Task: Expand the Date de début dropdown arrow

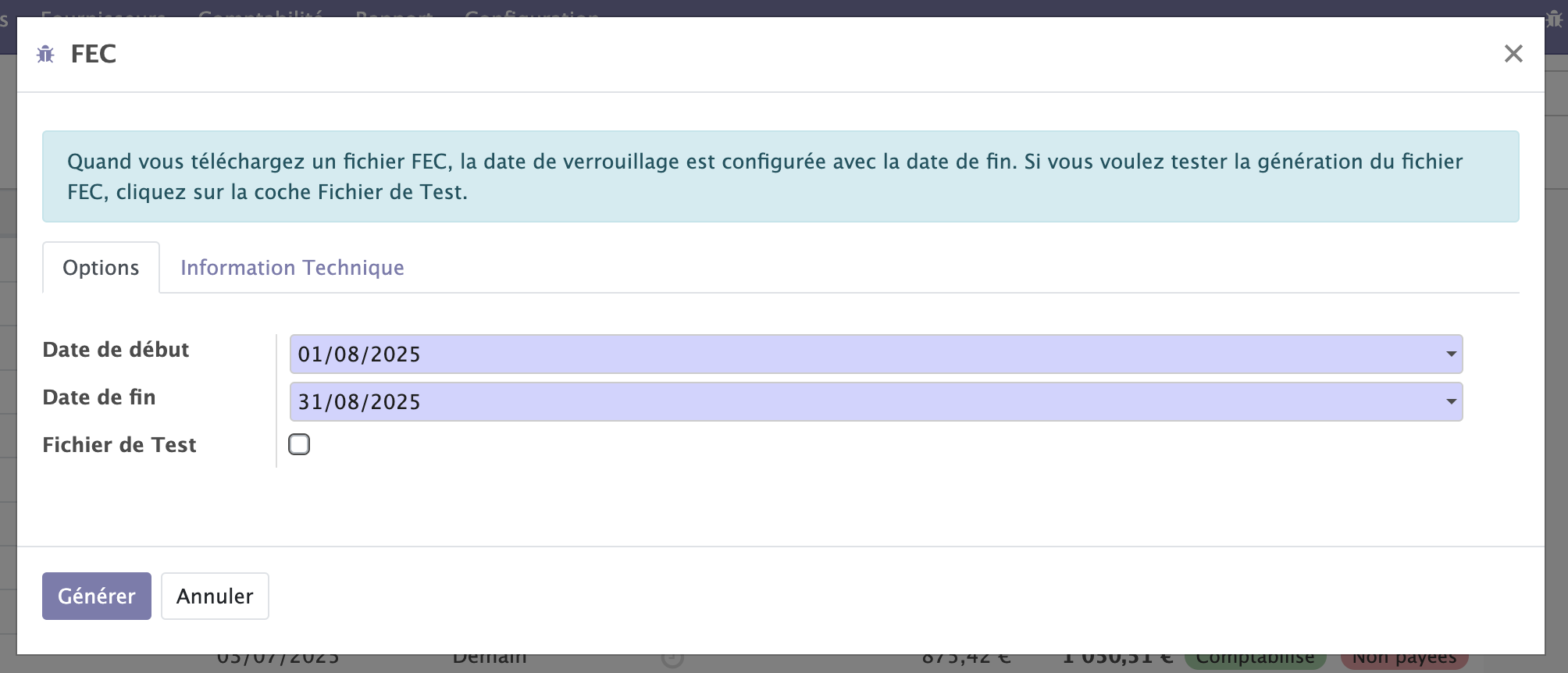Action: tap(1451, 354)
